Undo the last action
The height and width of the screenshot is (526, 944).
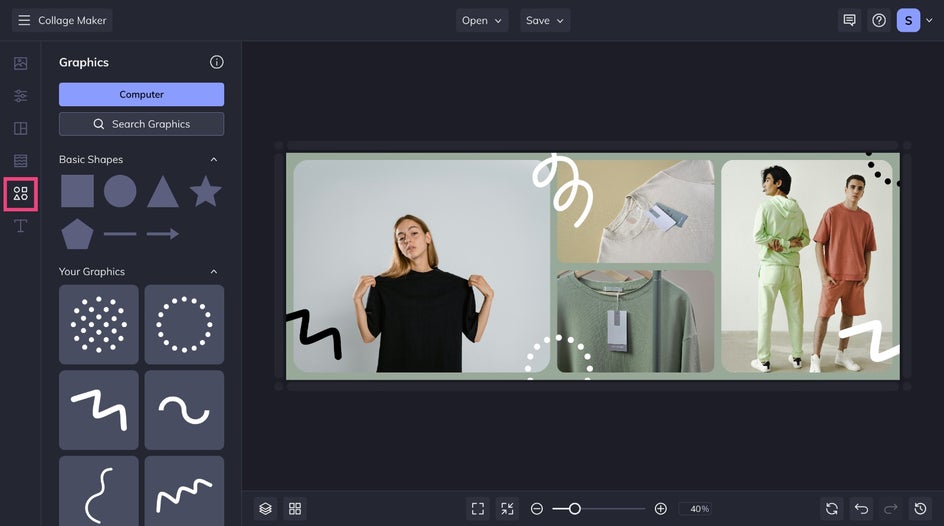click(x=862, y=509)
